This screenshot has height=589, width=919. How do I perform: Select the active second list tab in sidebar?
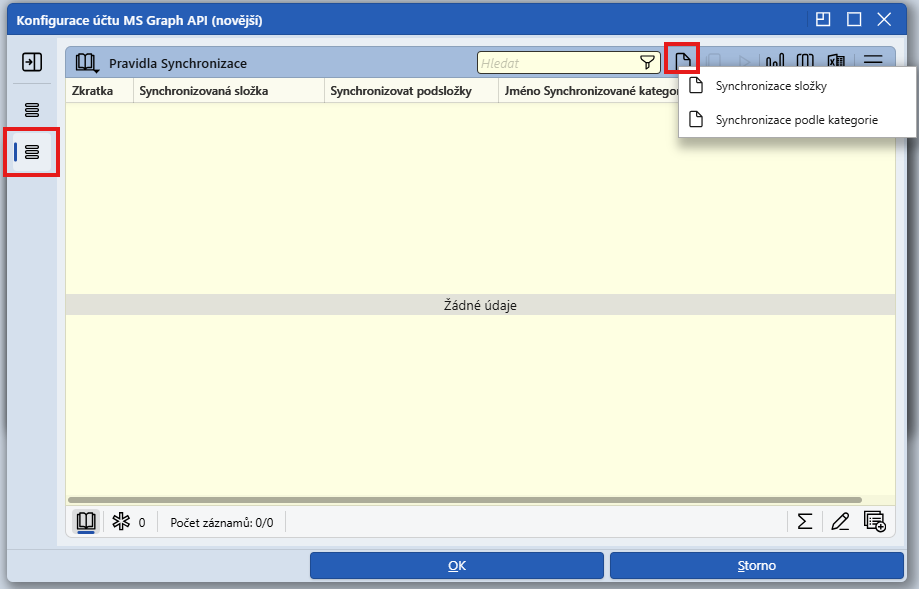click(32, 152)
